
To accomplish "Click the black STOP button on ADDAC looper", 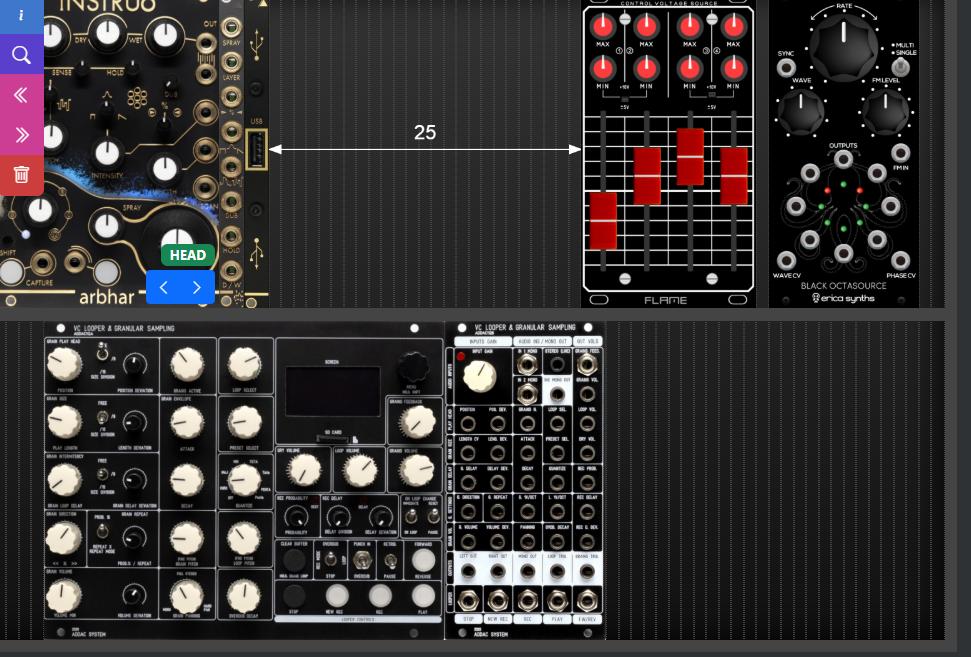I will [294, 596].
